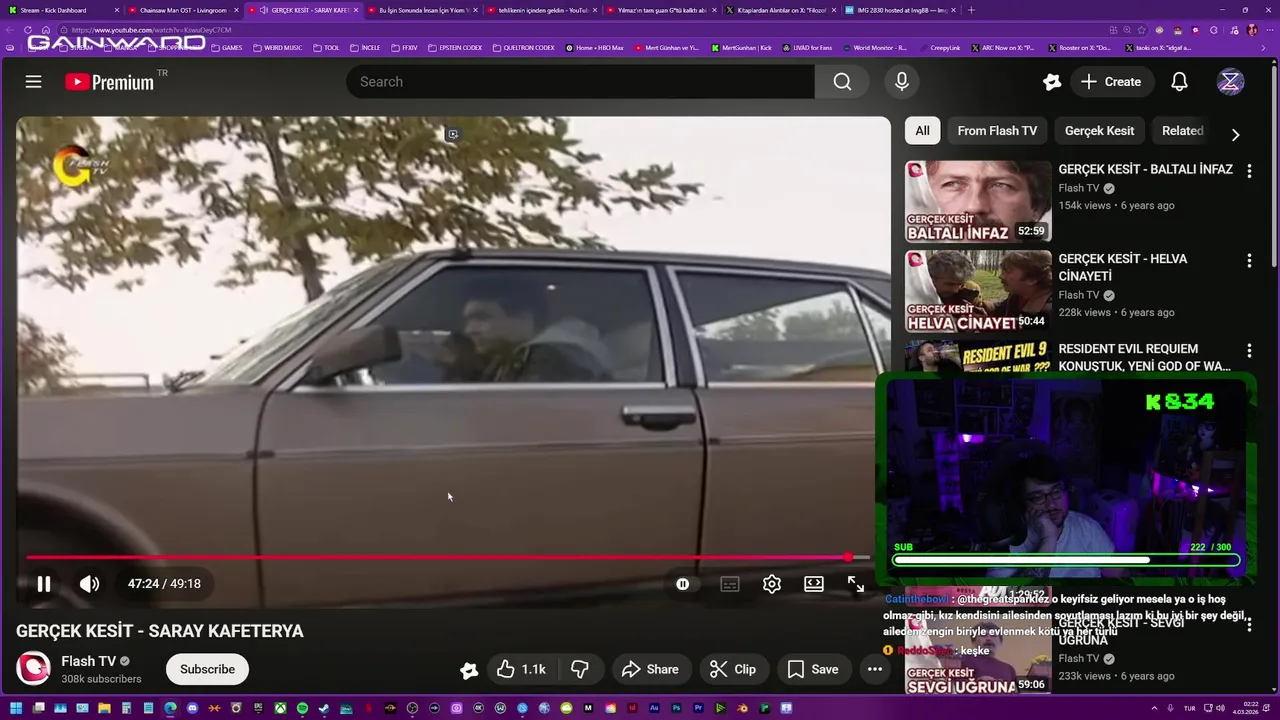Open more actions ellipsis under video
1280x720 pixels.
click(x=874, y=669)
